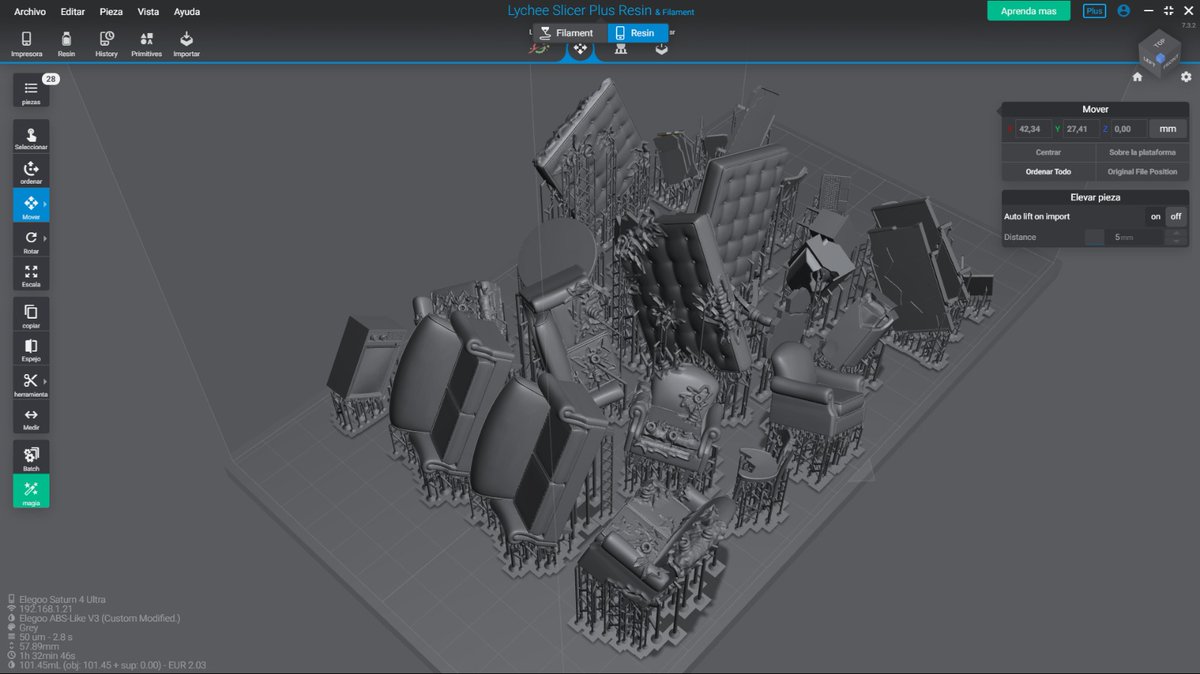The height and width of the screenshot is (674, 1200).
Task: Decrease Distance with the down stepper
Action: [x=1176, y=241]
